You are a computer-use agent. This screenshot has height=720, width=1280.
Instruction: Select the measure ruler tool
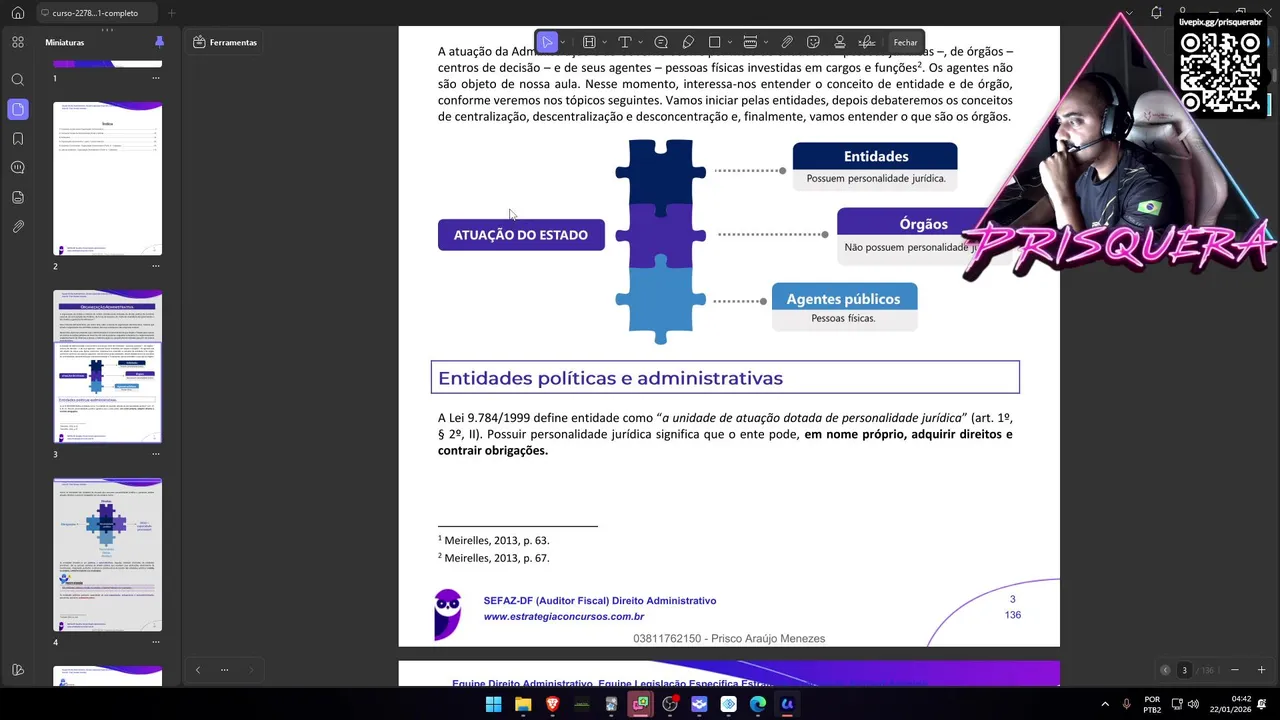[x=750, y=42]
